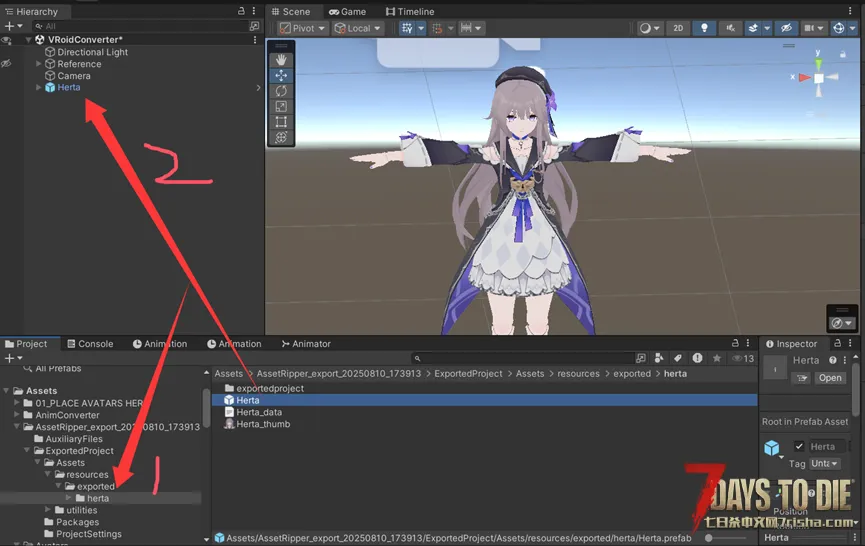Click resources in the Project breadcrumb path

578,373
